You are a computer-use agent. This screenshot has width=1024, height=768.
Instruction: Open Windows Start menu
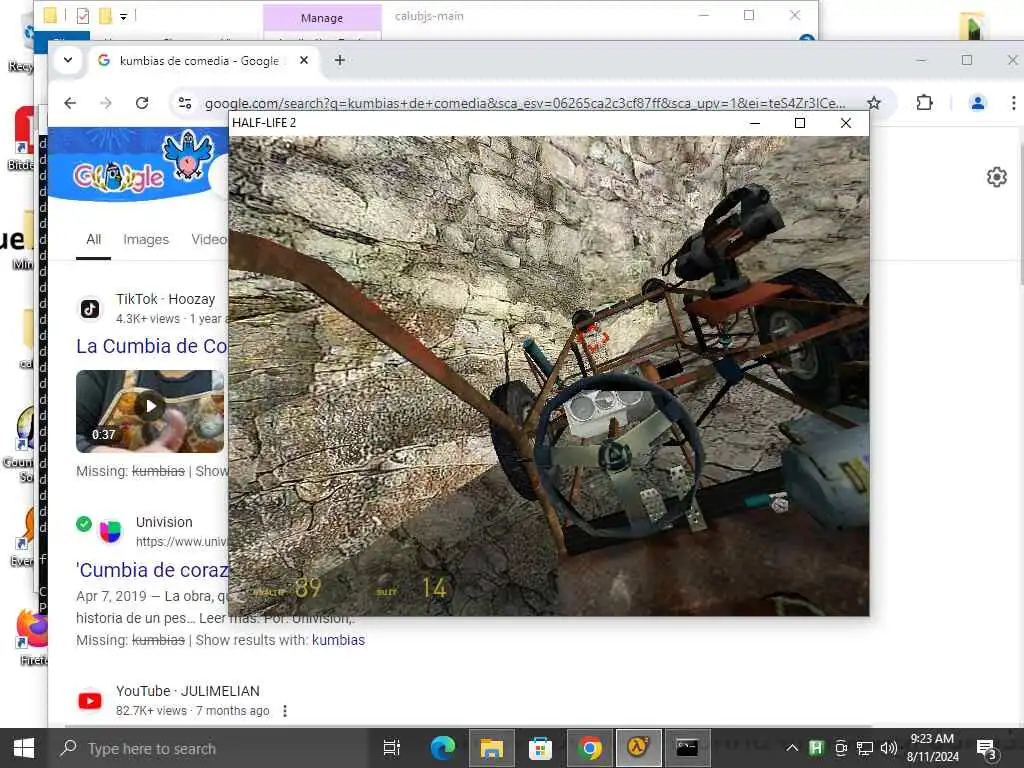(x=24, y=748)
